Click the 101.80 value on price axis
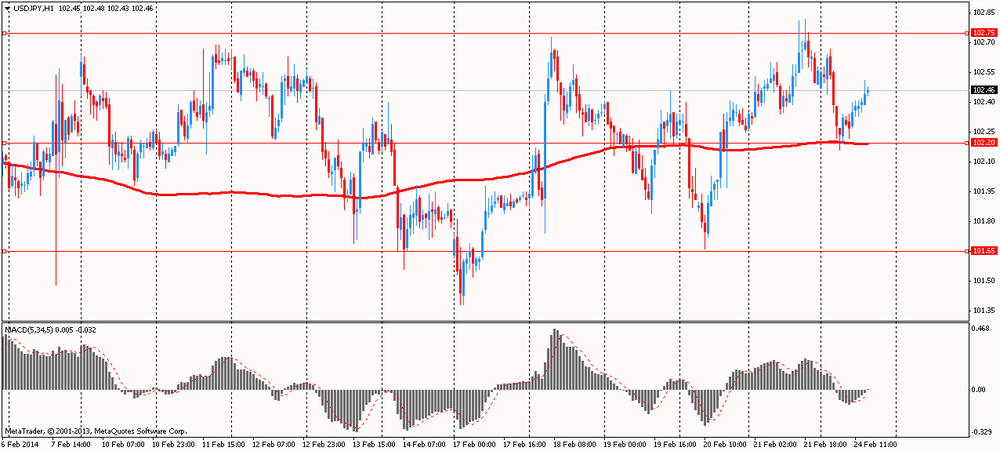1000x451 pixels. (983, 221)
